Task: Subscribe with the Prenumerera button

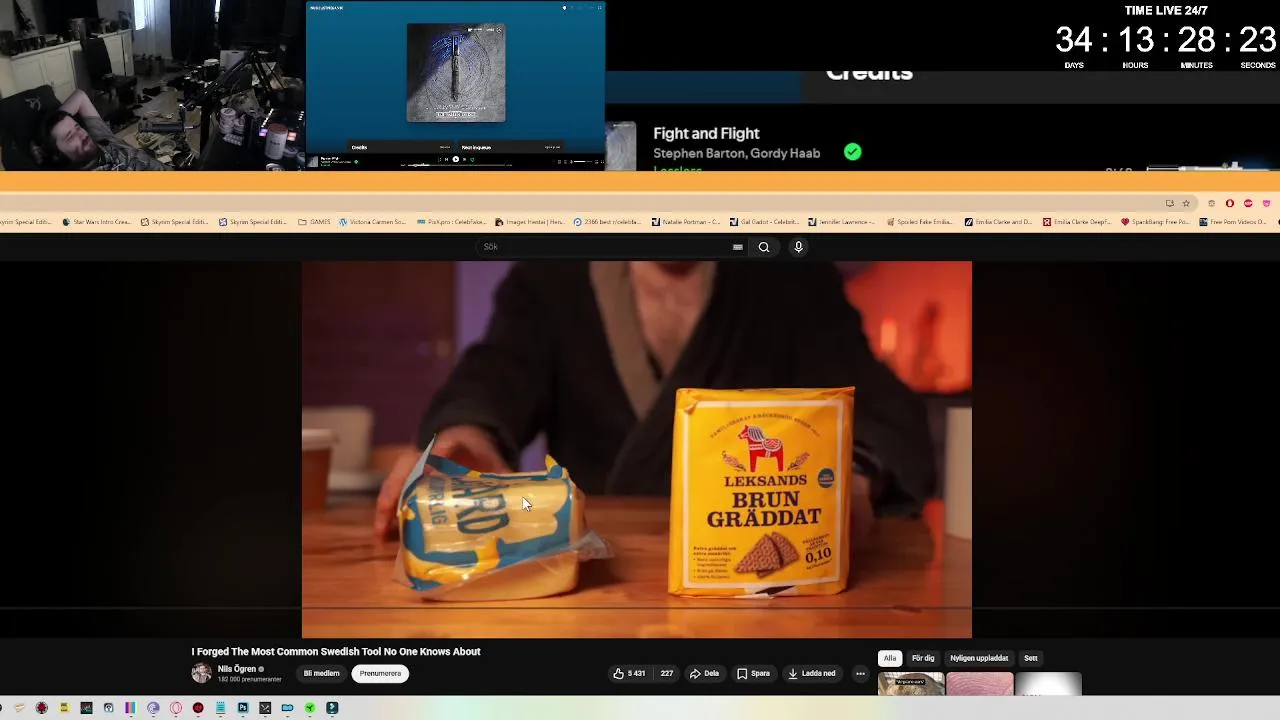Action: click(x=380, y=674)
